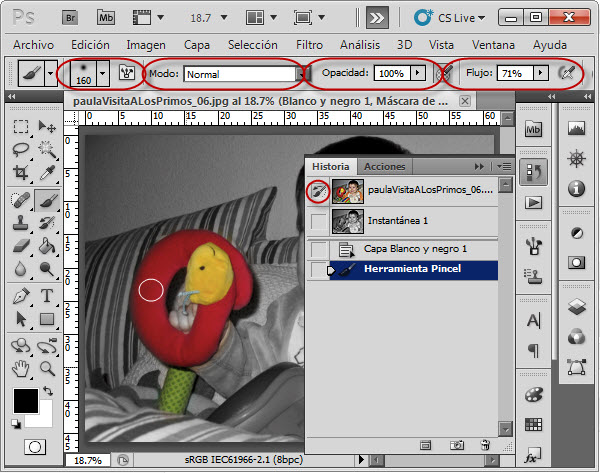
Task: Select the Hand tool
Action: 21,368
